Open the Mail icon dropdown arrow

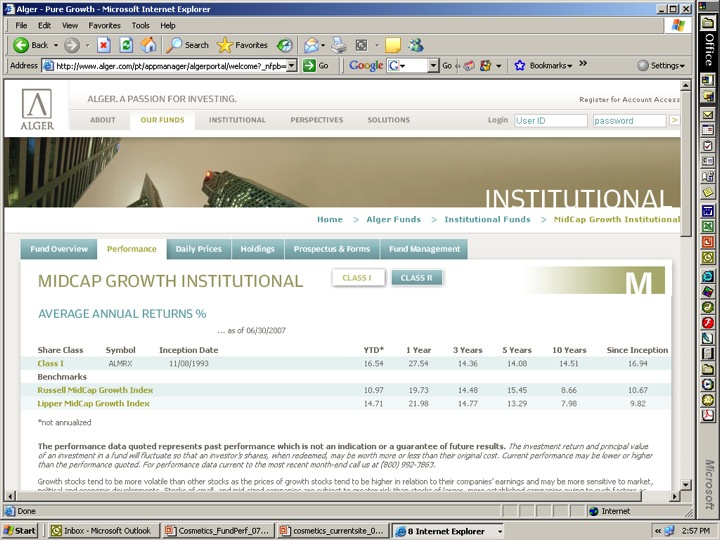323,45
